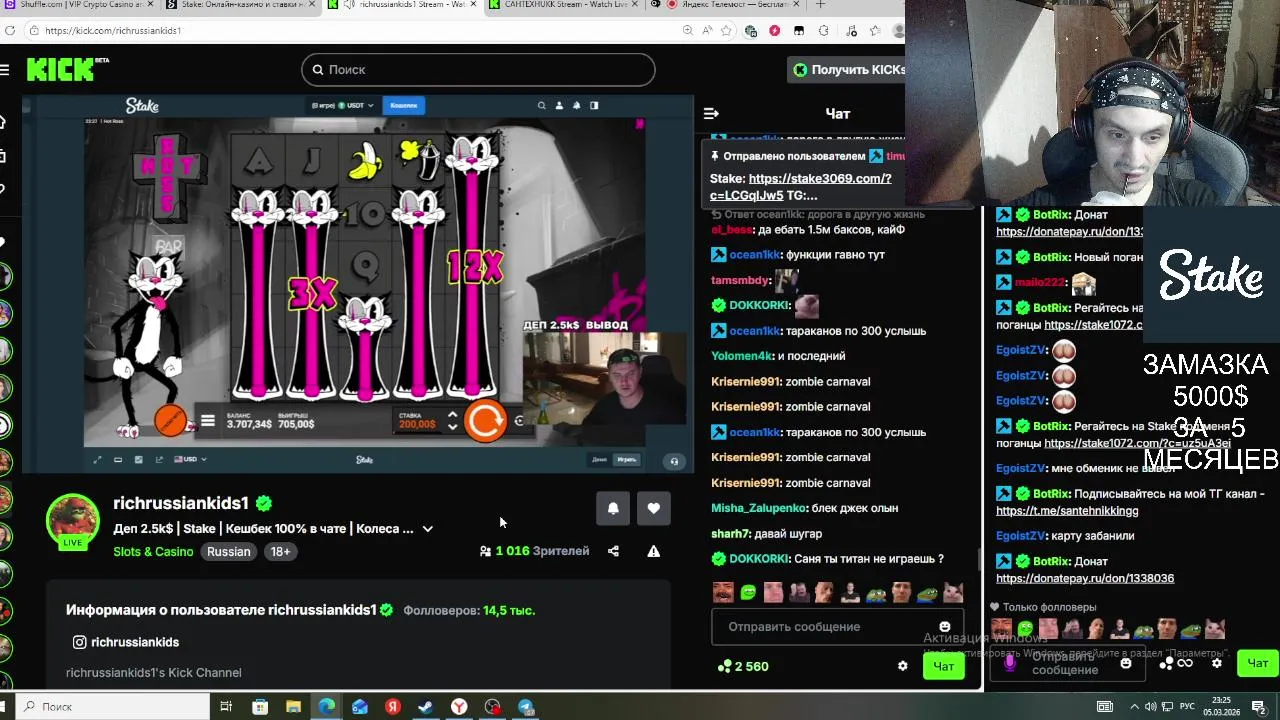Screen dimensions: 1280x720
Task: Click Чат button in second chat window
Action: (1258, 663)
